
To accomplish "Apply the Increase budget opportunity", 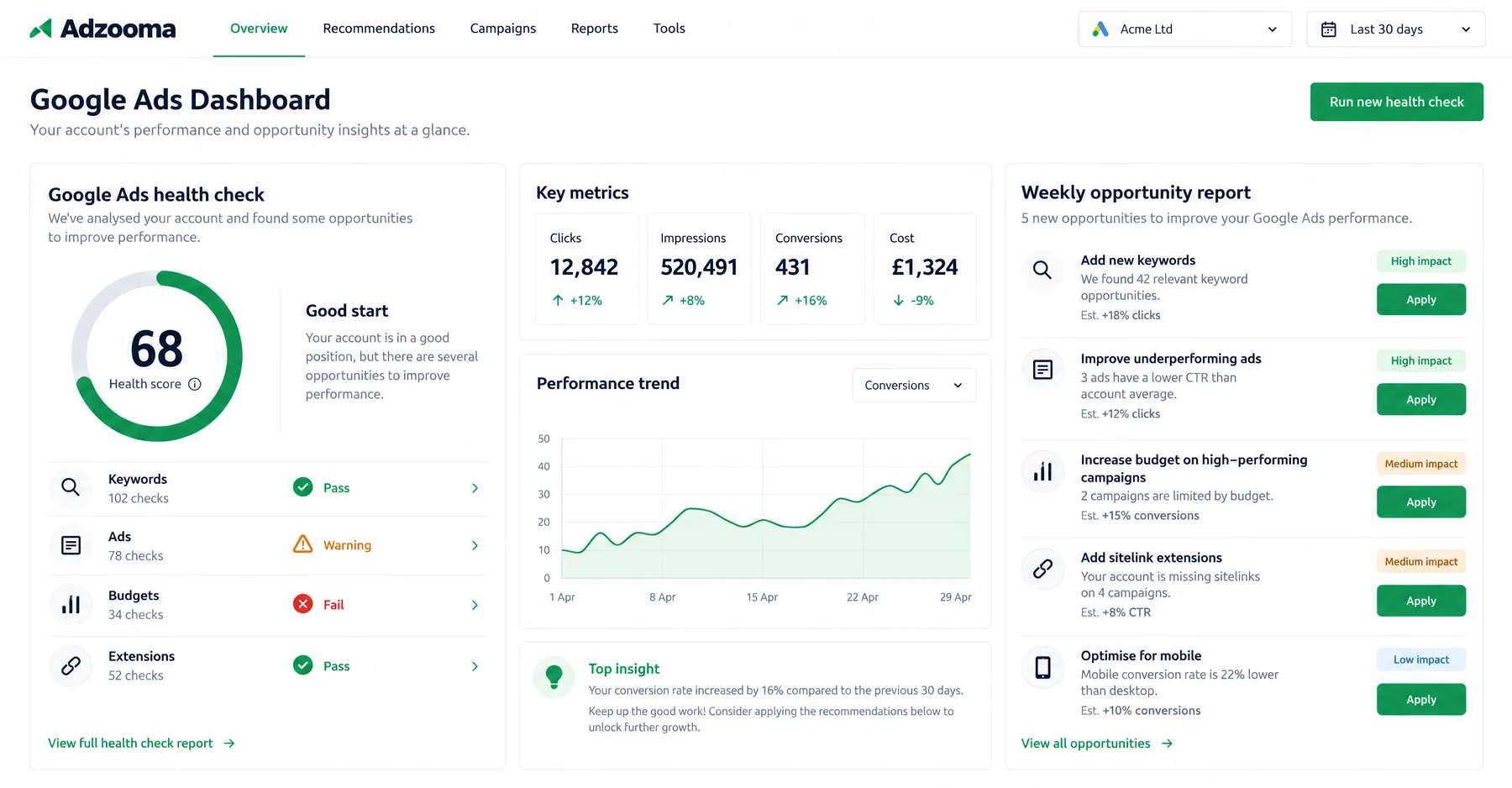I will (1421, 502).
